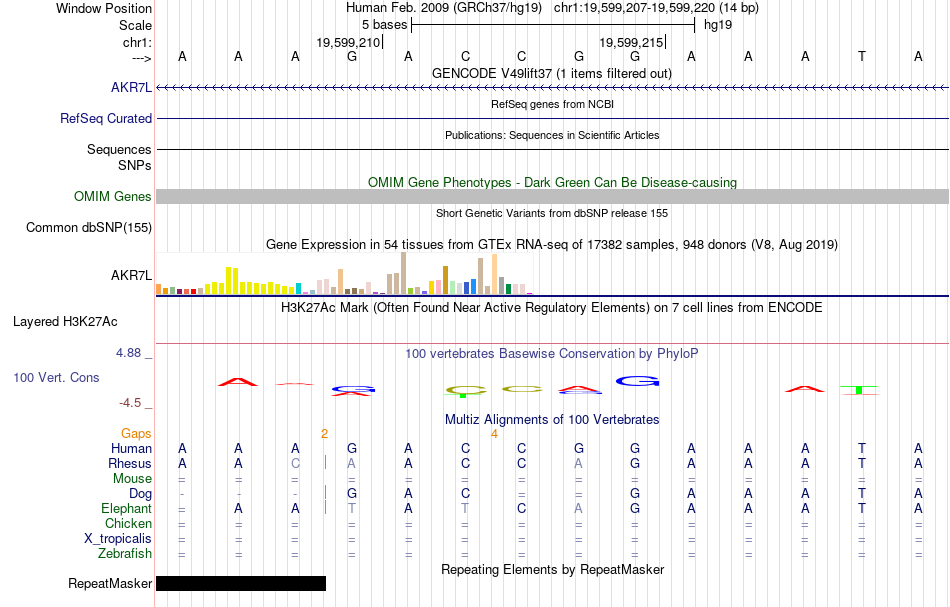Open the RefSeq Curated track label
Image resolution: width=950 pixels, height=607 pixels.
click(105, 118)
